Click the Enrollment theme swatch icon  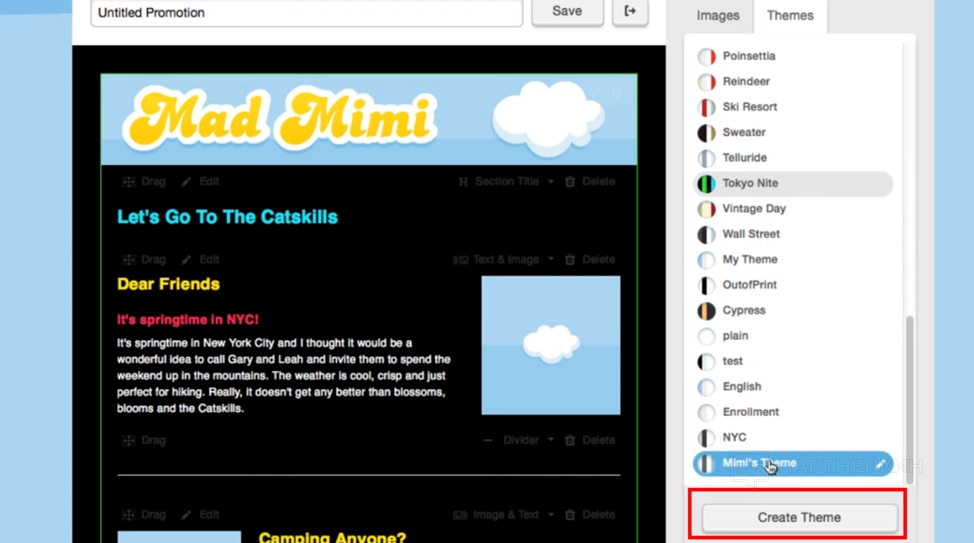(706, 413)
